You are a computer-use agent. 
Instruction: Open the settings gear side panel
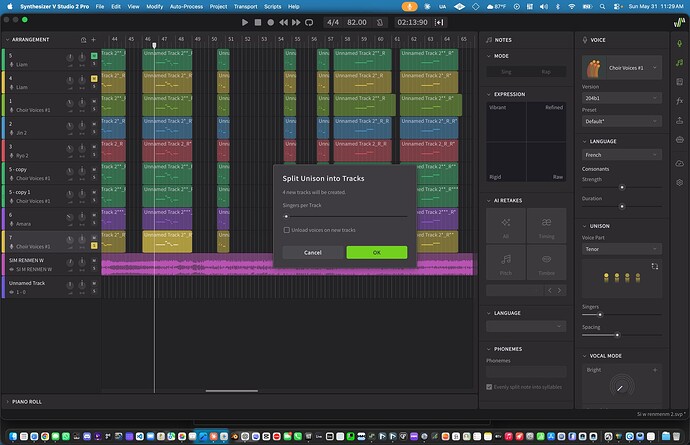click(679, 182)
